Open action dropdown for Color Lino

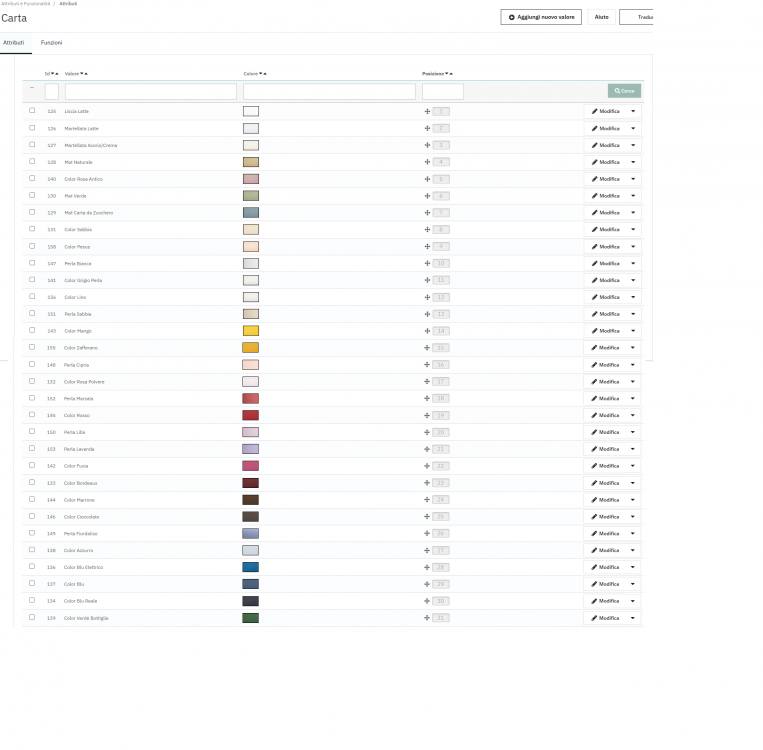point(633,297)
